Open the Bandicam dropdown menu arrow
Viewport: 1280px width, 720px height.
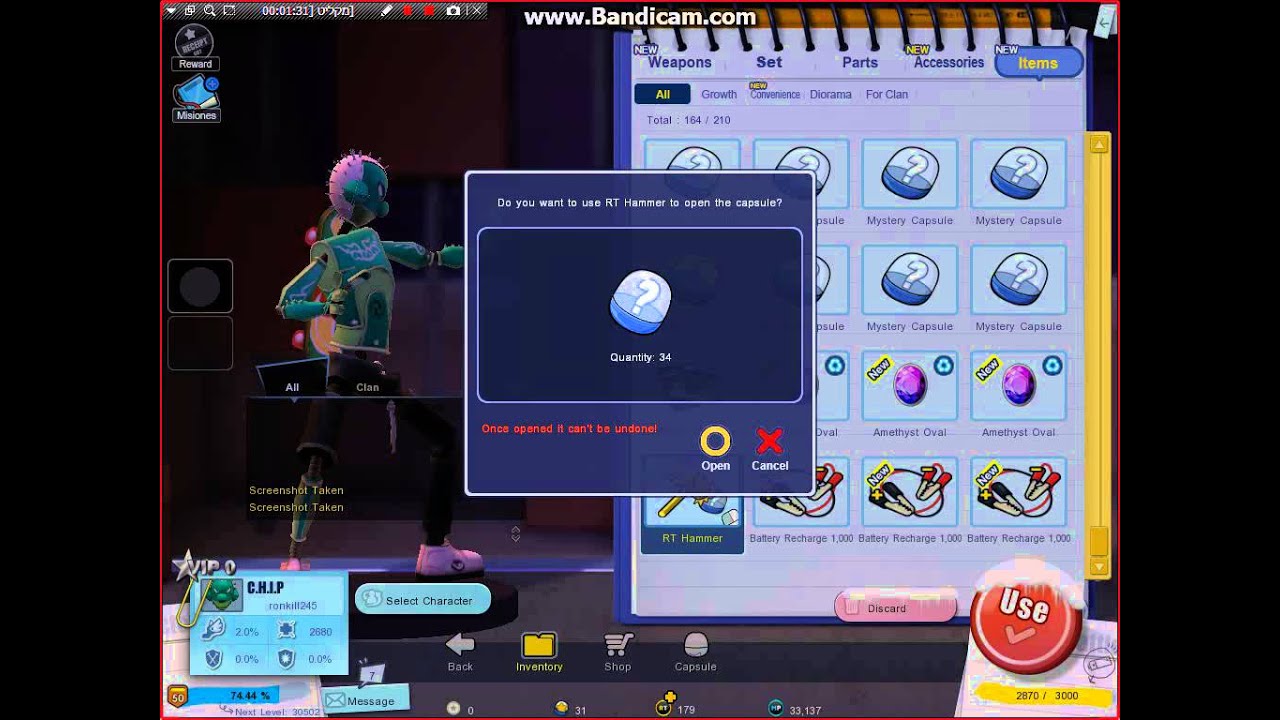171,10
